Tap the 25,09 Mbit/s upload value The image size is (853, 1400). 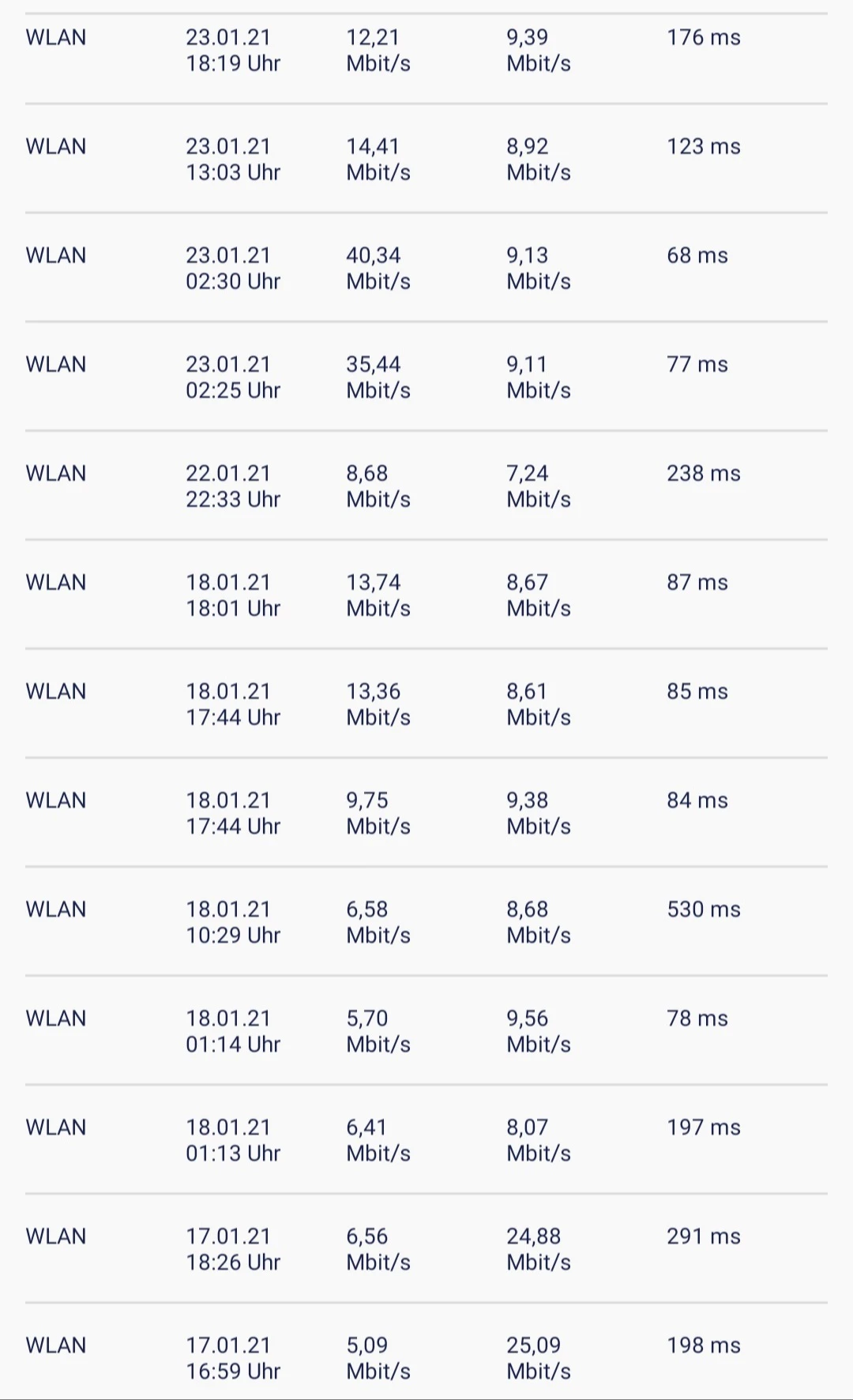coord(538,1358)
